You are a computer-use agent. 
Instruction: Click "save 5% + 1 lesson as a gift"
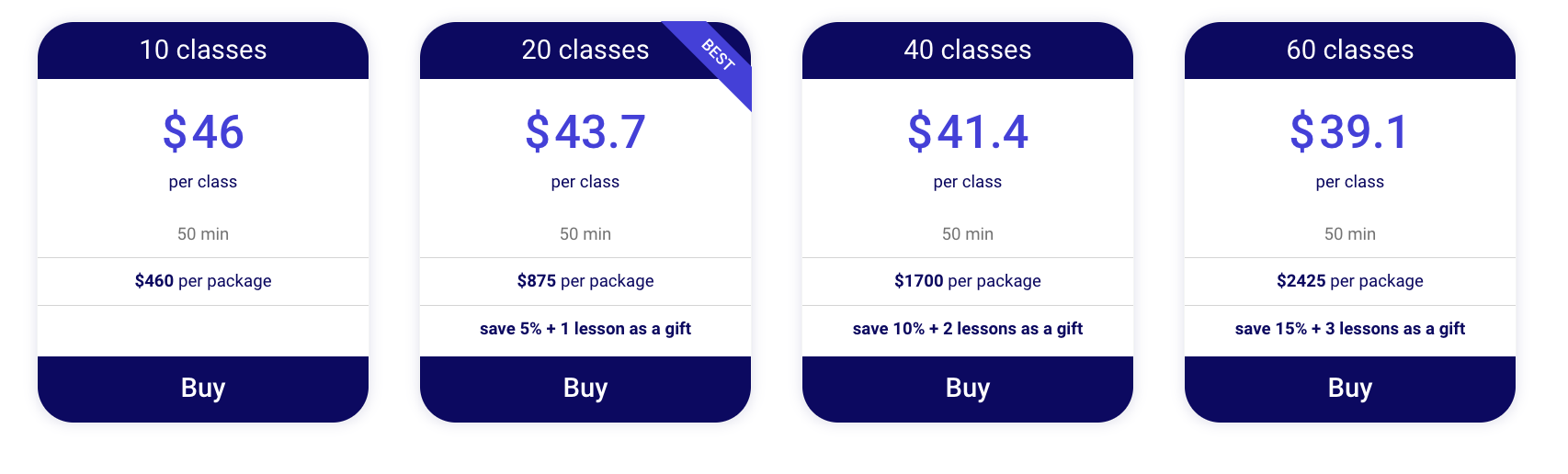[x=585, y=329]
